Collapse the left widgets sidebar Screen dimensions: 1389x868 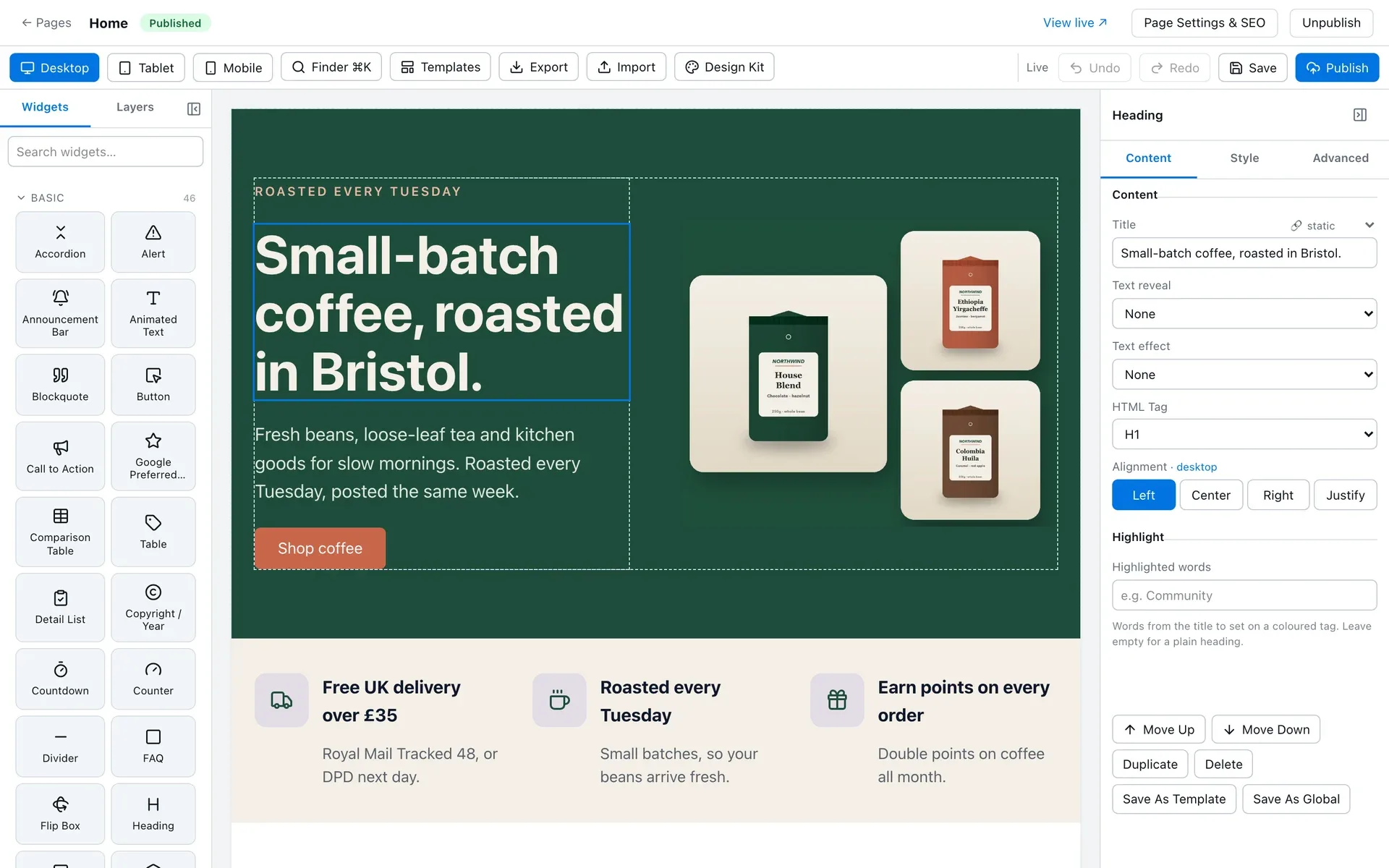point(193,109)
